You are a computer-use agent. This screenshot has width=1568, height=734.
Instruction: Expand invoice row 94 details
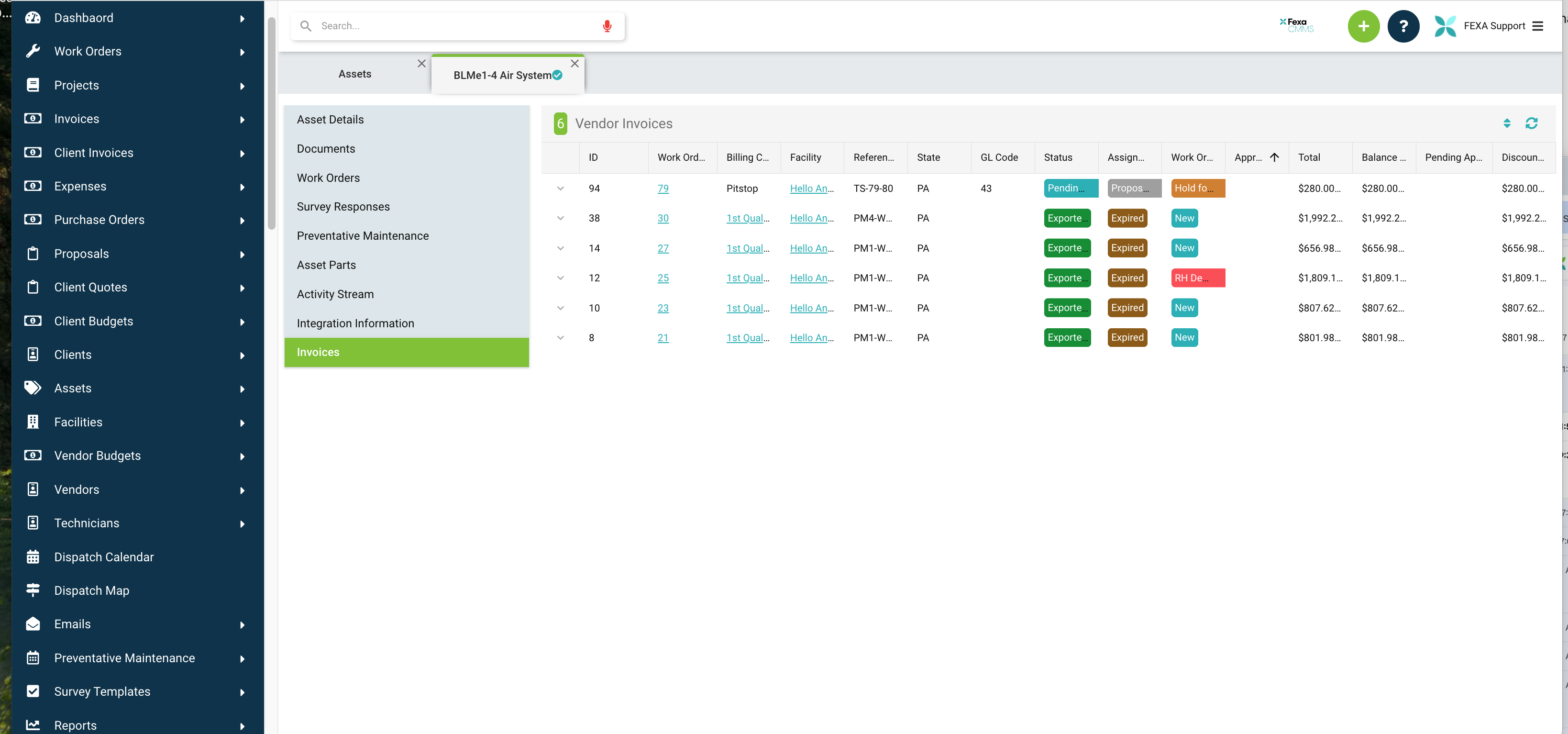(x=561, y=188)
